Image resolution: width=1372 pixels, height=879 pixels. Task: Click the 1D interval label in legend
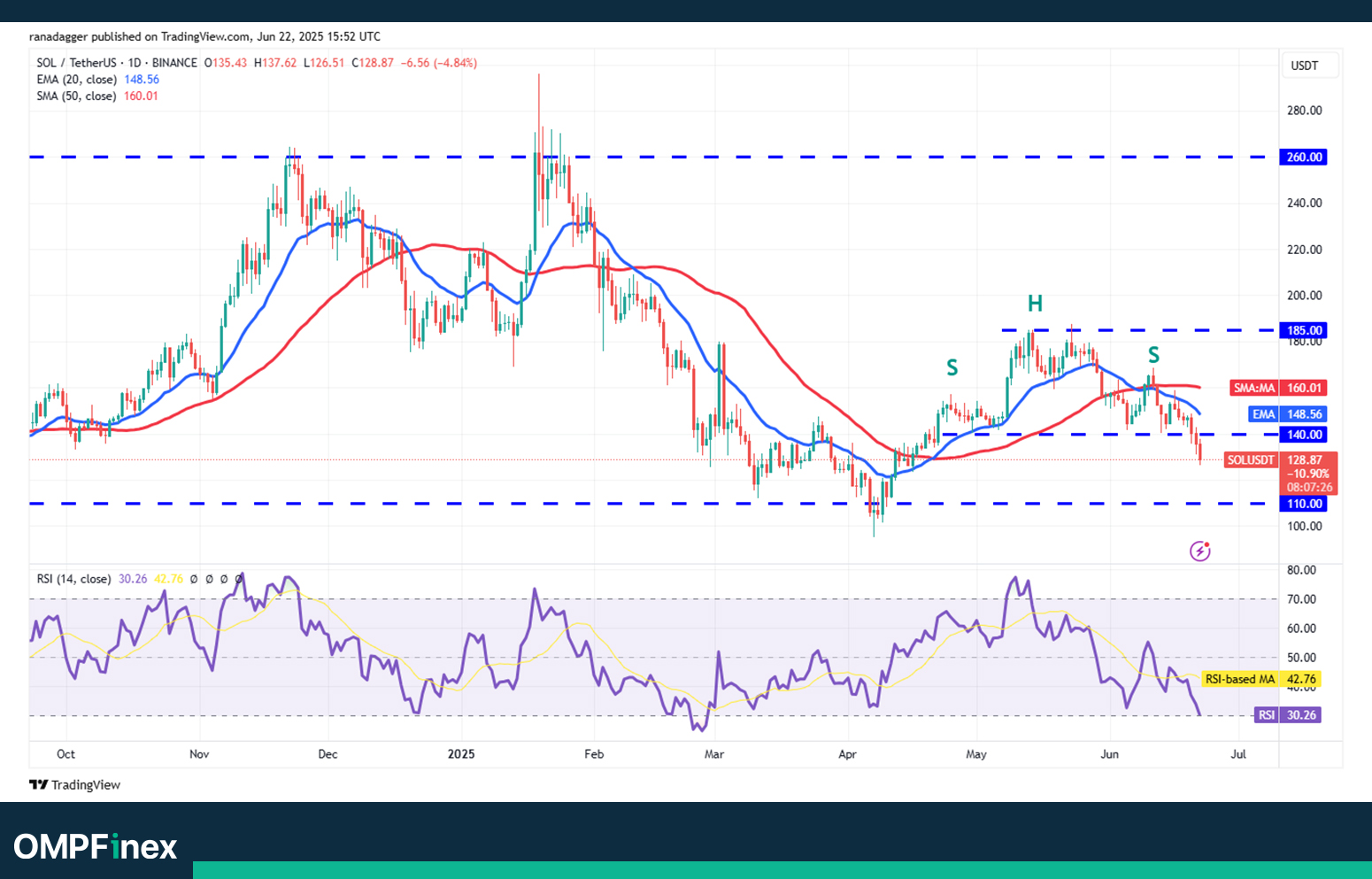coord(135,63)
